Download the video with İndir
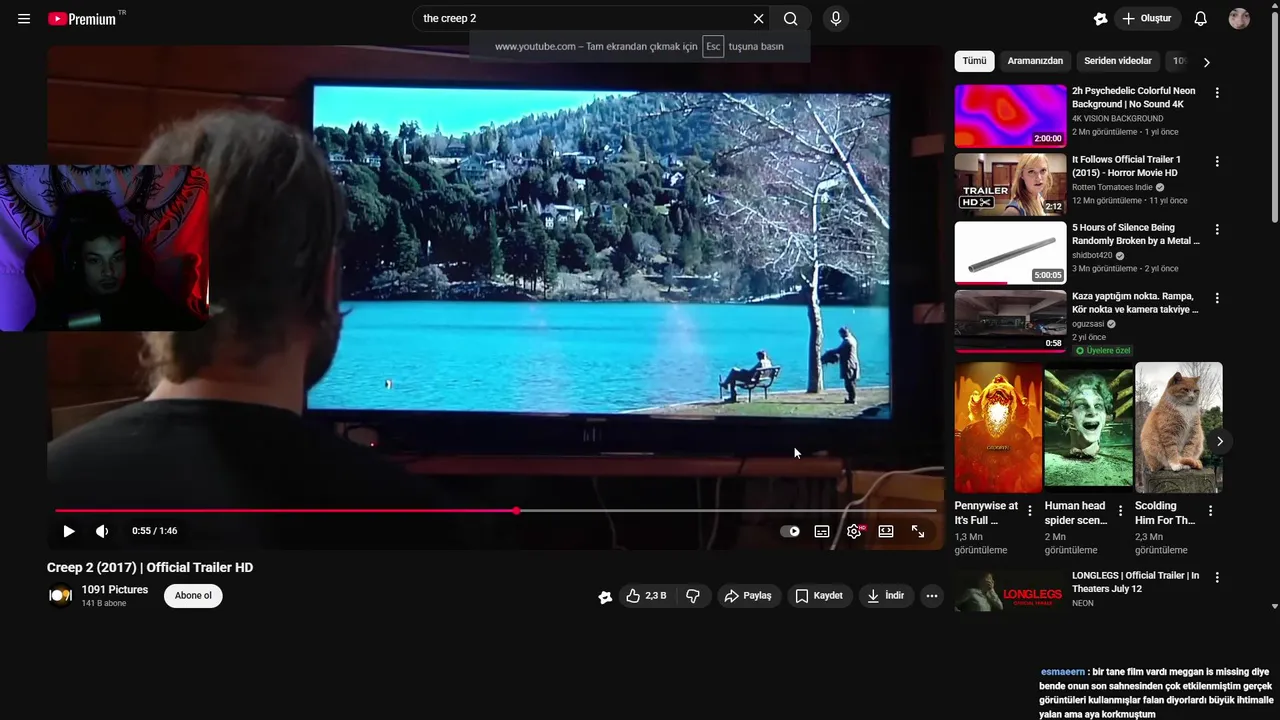Screen dimensions: 1280x720 point(886,596)
